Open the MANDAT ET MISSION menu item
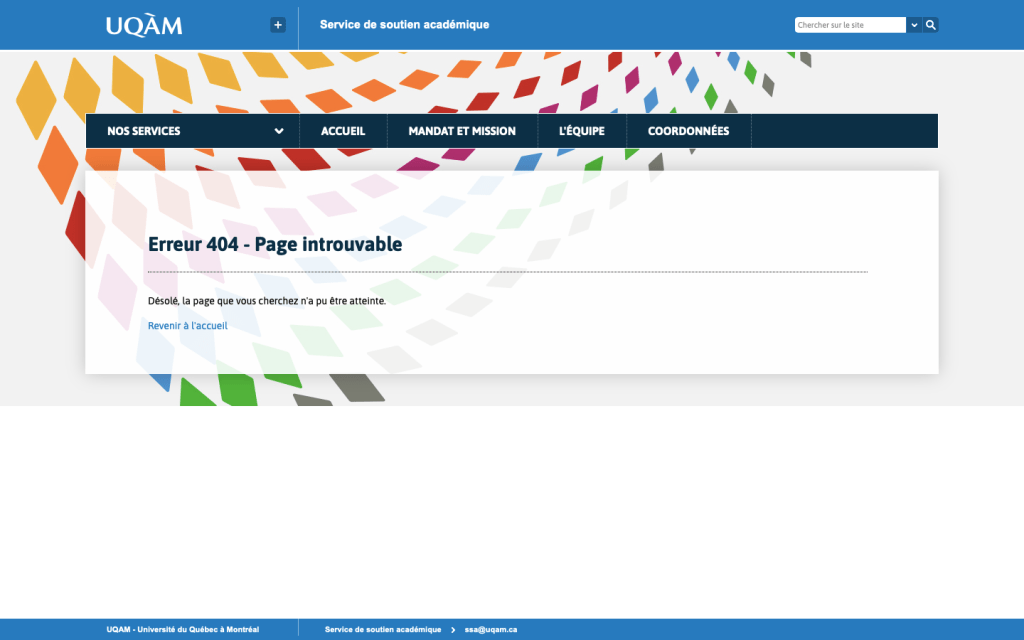Viewport: 1024px width, 640px height. [x=462, y=131]
